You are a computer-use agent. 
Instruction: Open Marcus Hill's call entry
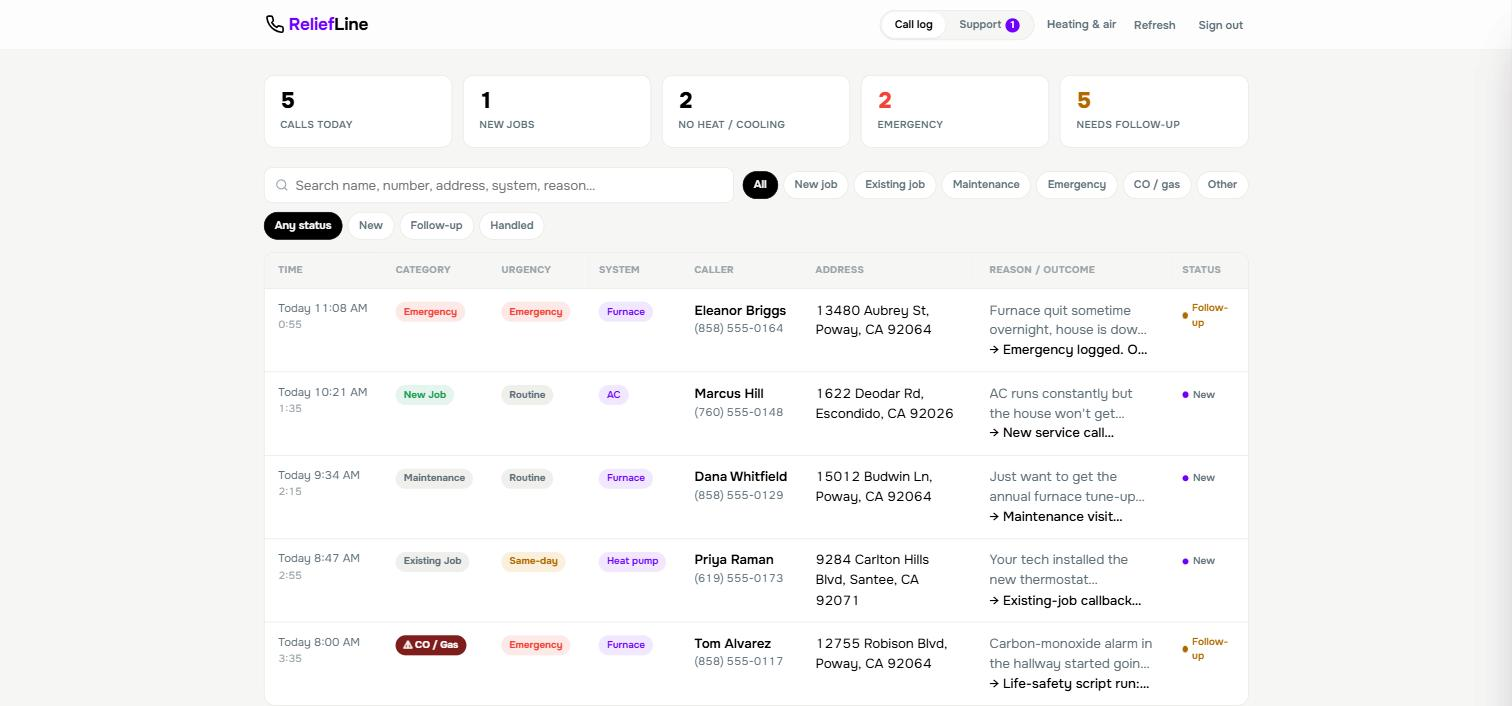click(756, 414)
